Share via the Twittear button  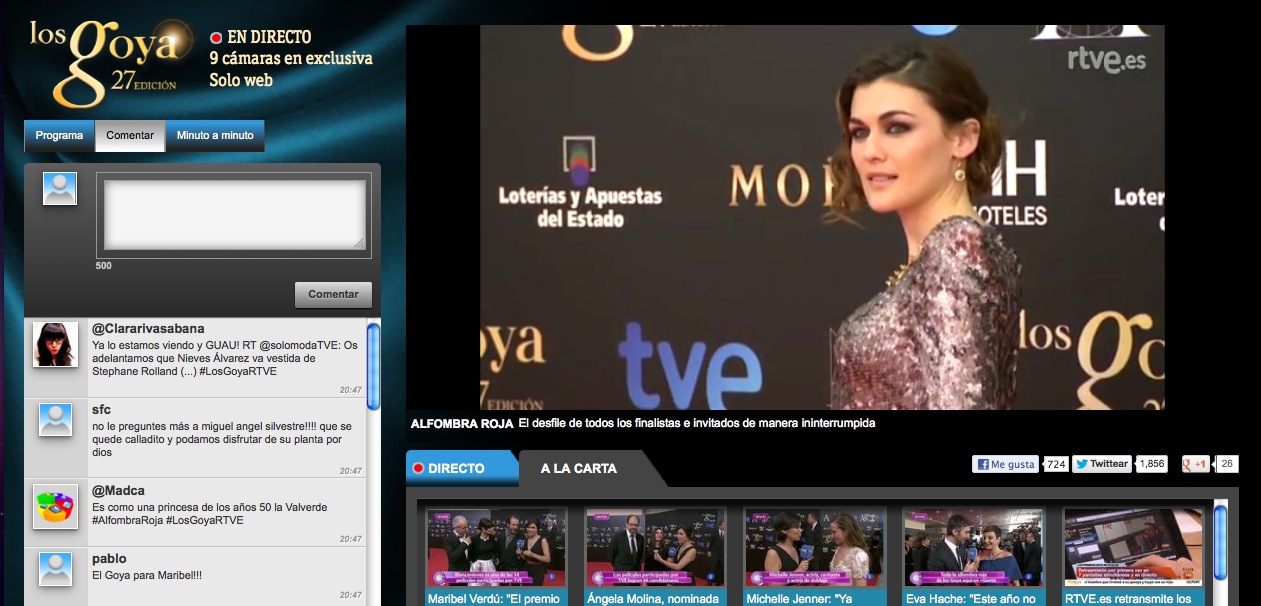click(x=1102, y=464)
